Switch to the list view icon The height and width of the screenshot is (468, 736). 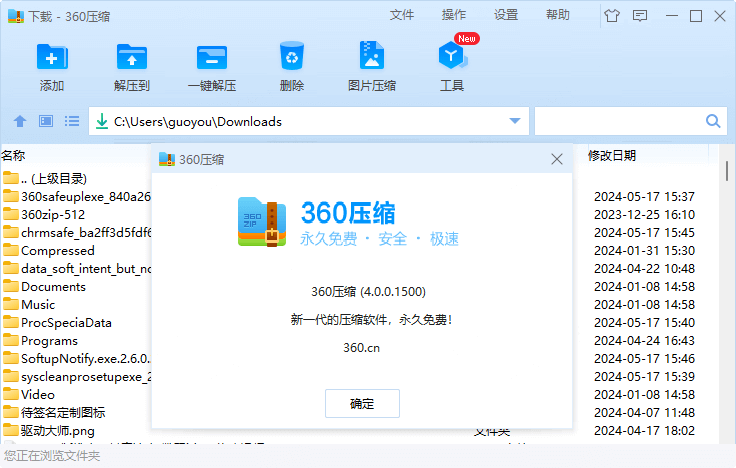[x=72, y=122]
